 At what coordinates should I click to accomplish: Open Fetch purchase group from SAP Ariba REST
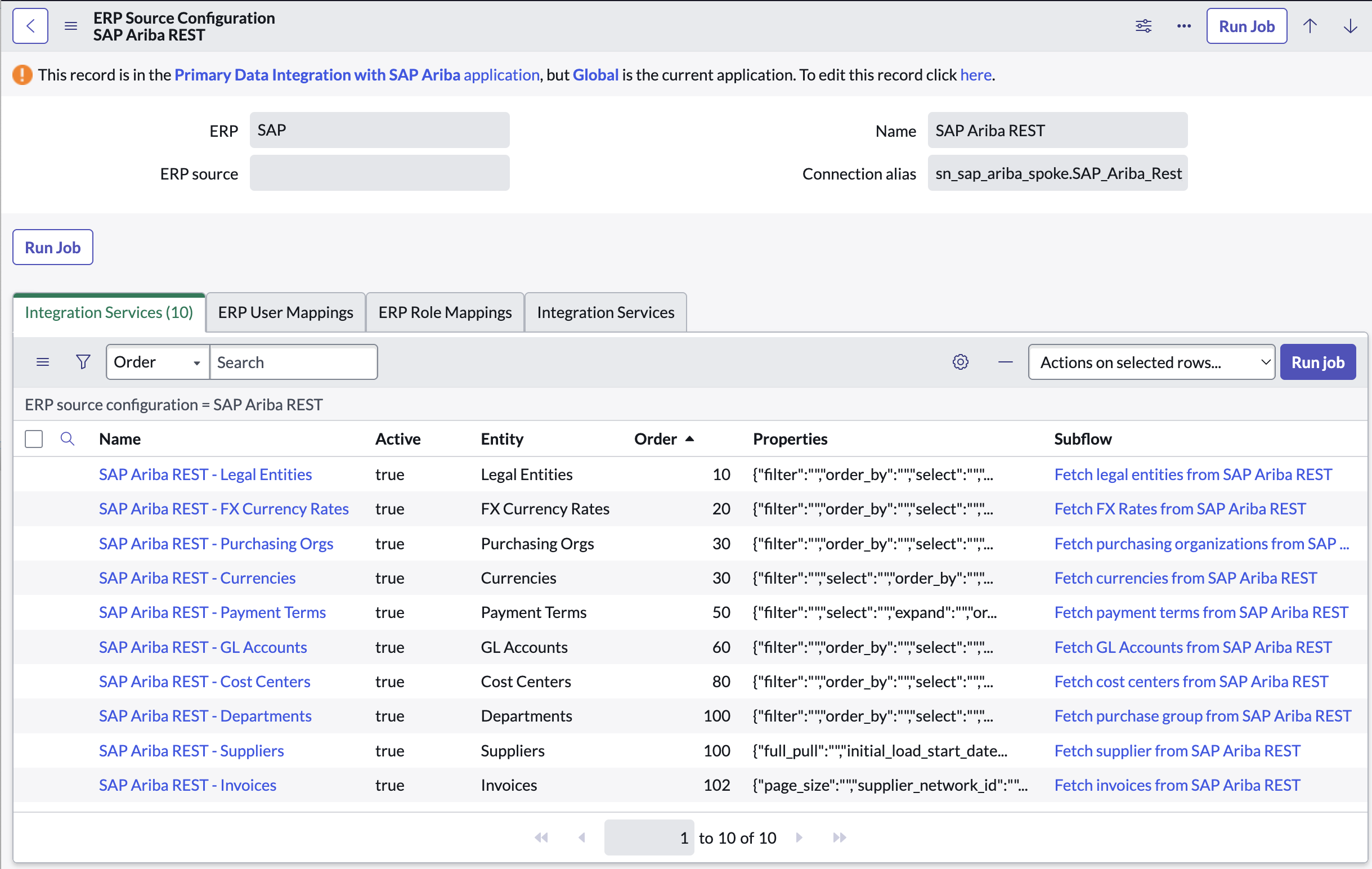coord(1203,716)
